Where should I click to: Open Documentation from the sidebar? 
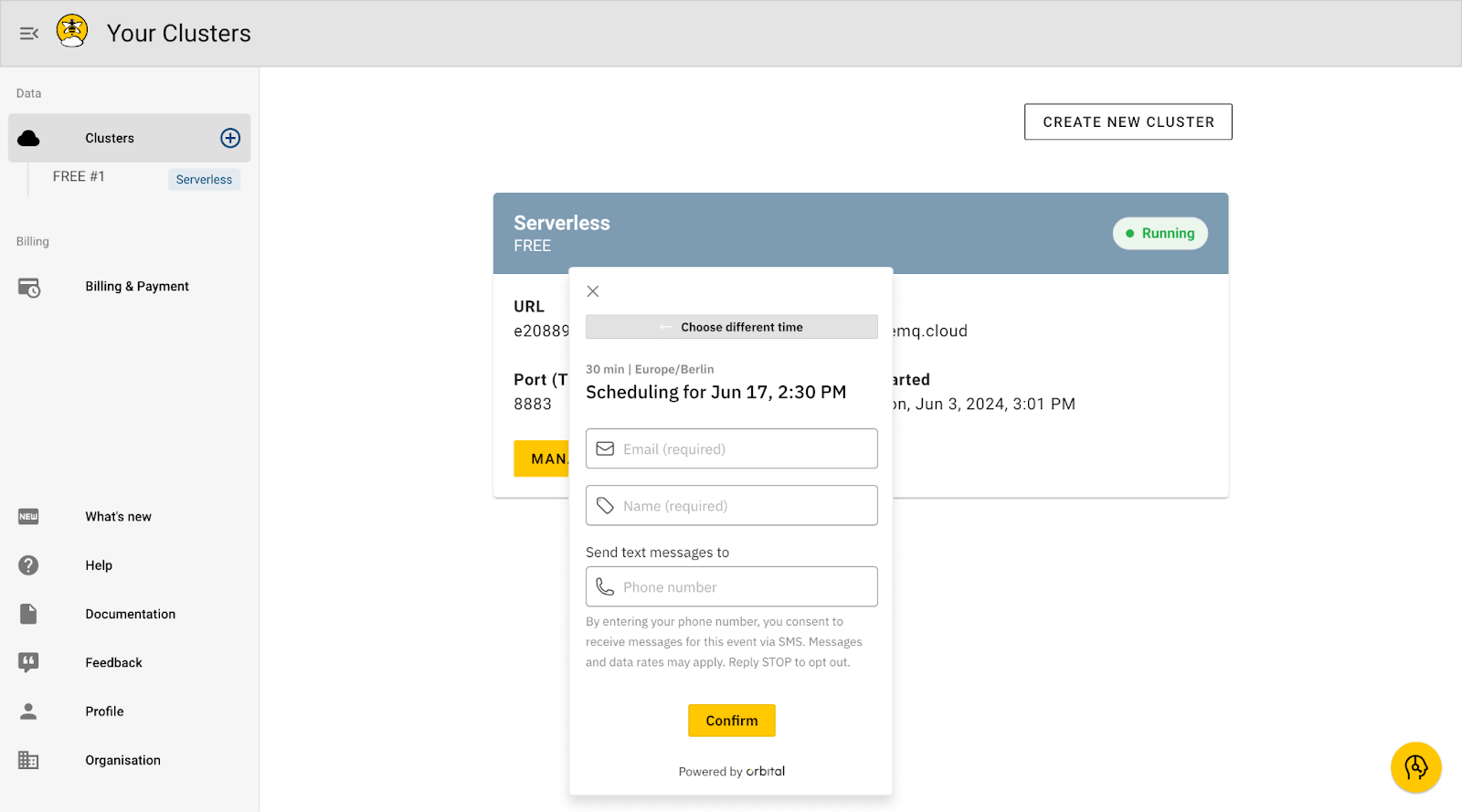click(x=131, y=614)
